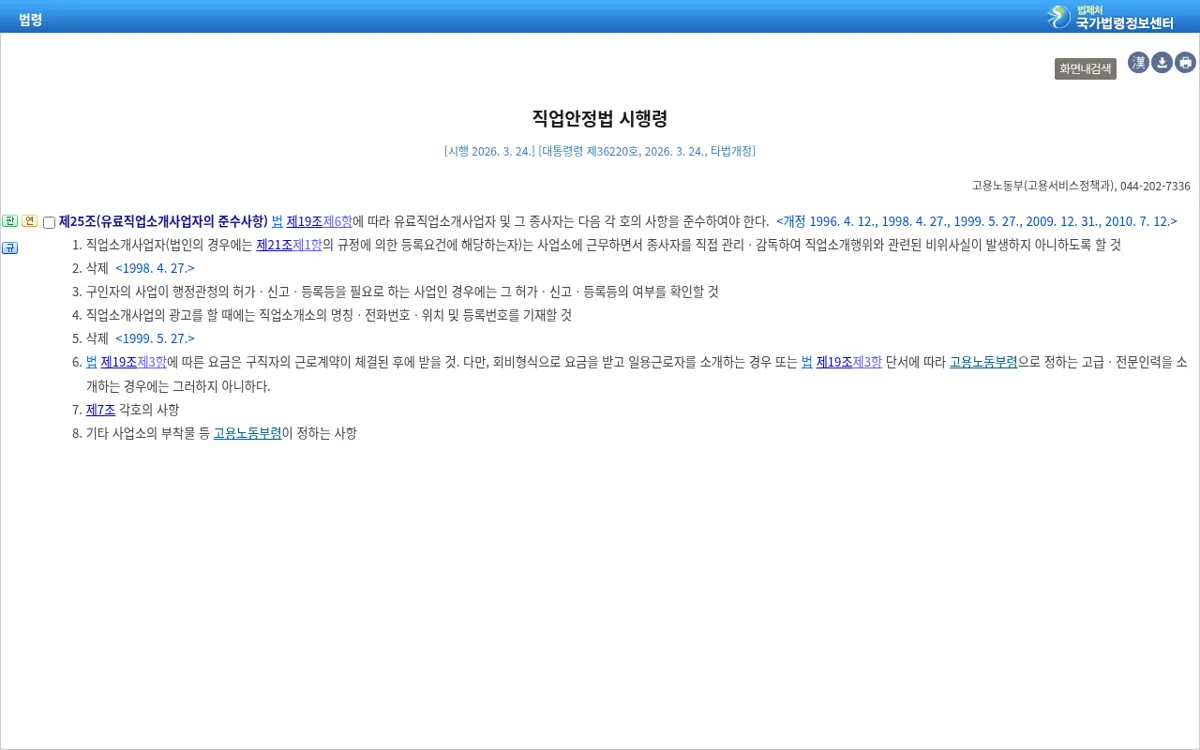Click the enforcement date text 시행 2026. 3. 24.
This screenshot has height=750, width=1200.
click(489, 151)
